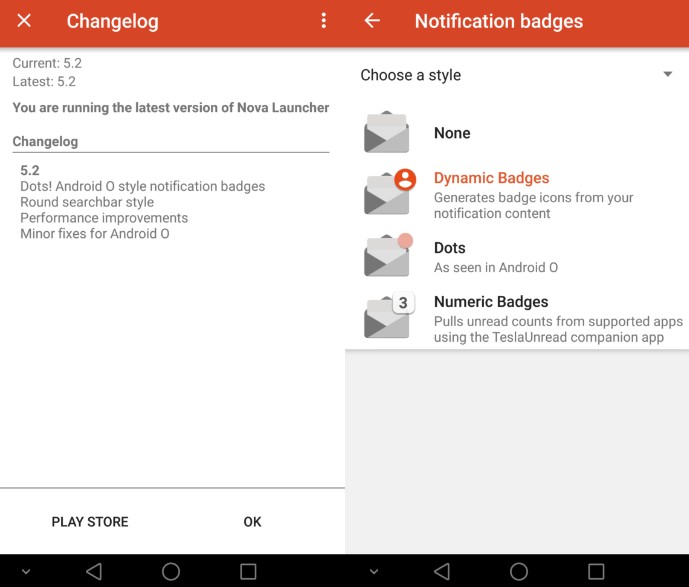Confirm the changelog with OK
The height and width of the screenshot is (587, 689).
pos(252,522)
